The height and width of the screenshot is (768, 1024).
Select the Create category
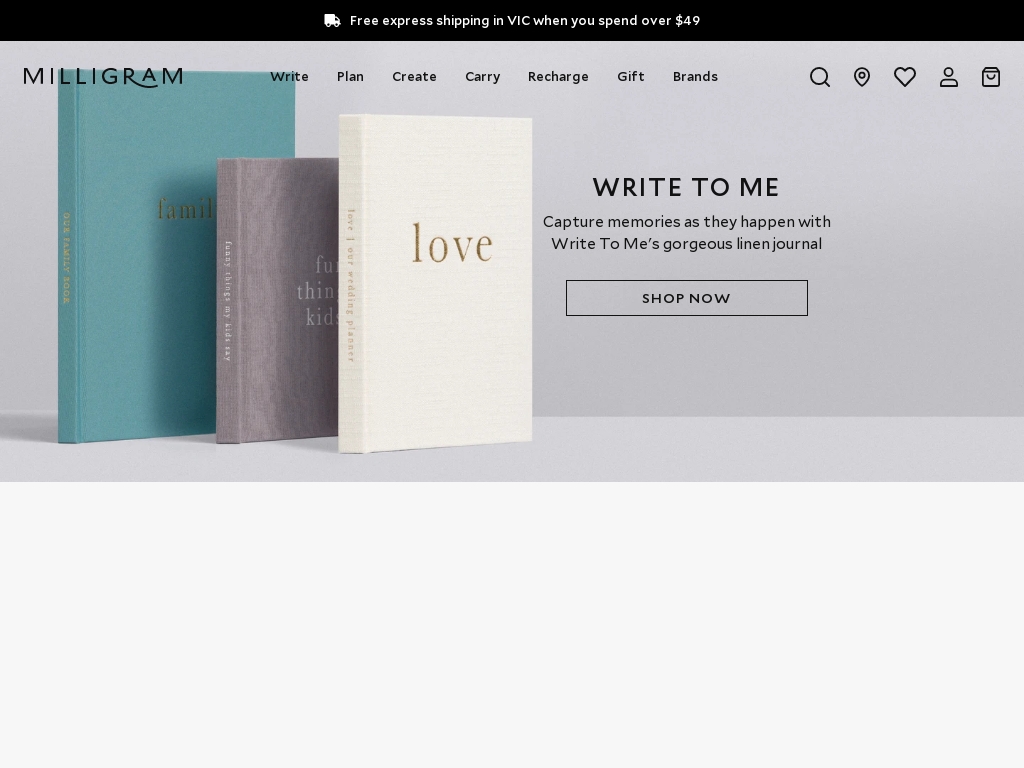click(414, 77)
